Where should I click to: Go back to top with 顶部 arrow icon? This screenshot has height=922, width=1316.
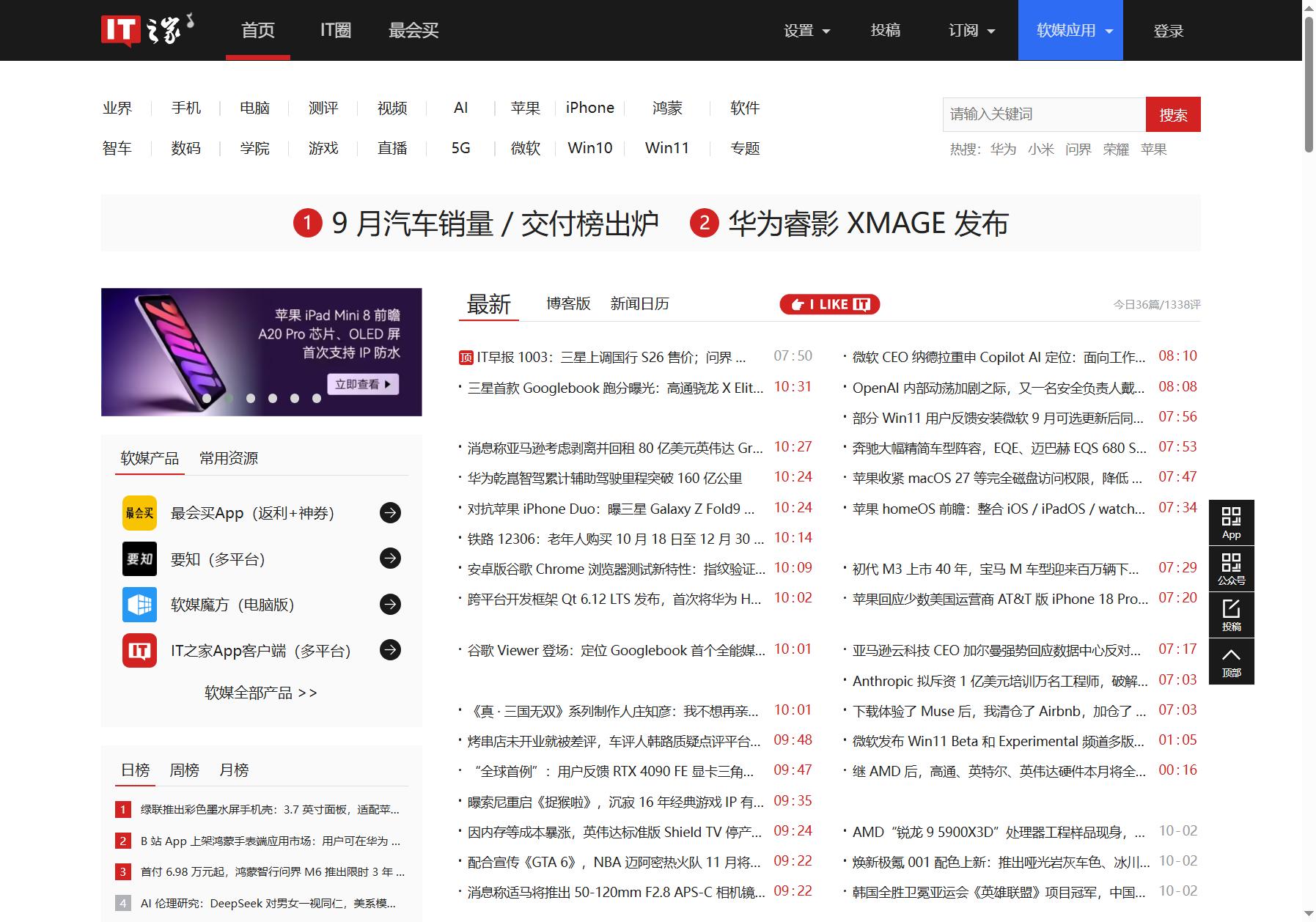[x=1231, y=661]
